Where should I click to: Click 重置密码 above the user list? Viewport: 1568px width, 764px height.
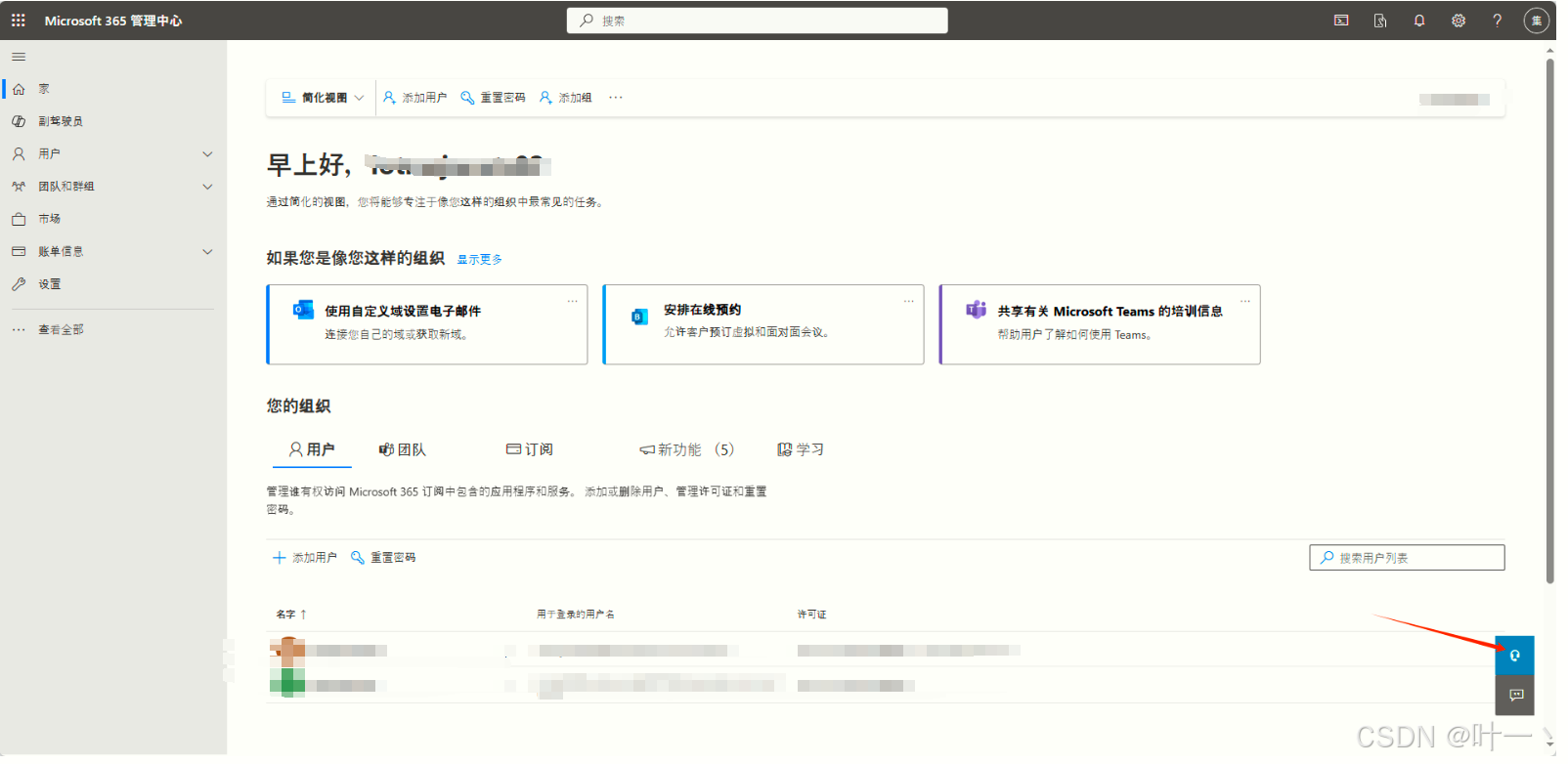383,558
